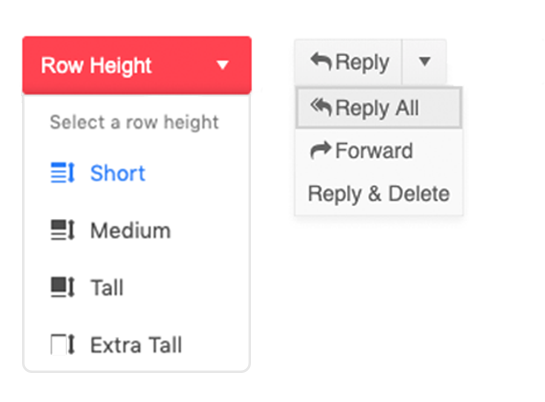Click the Medium row height icon
Screen dimensions: 545x402
[x=63, y=230]
